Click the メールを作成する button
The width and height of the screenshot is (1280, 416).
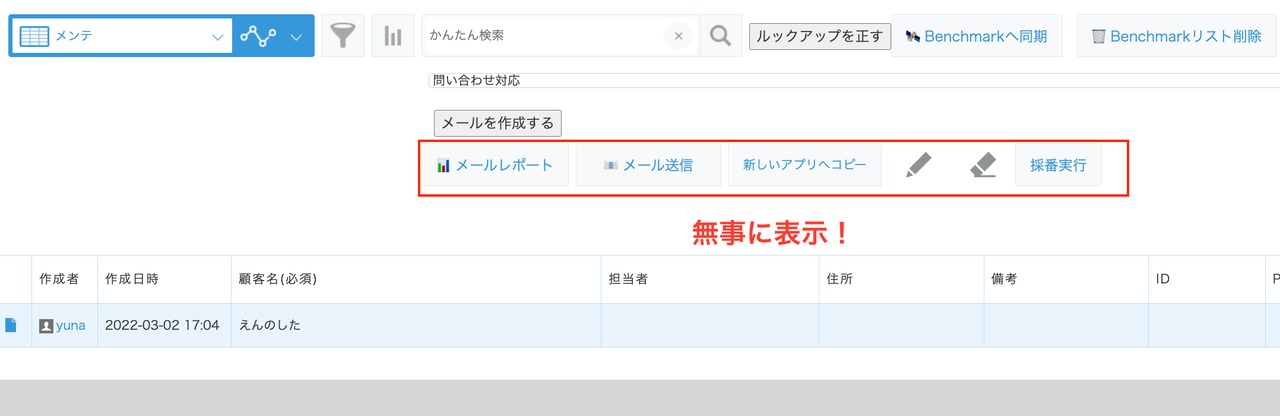tap(498, 123)
